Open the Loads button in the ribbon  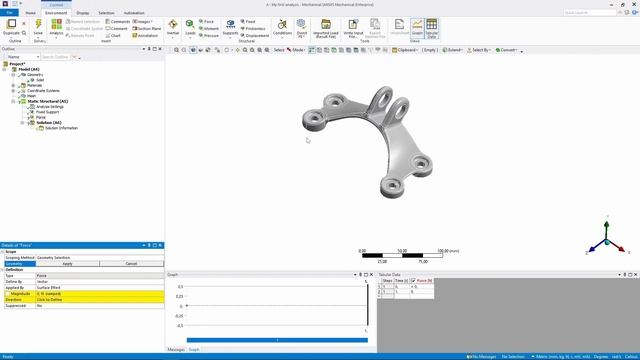190,28
